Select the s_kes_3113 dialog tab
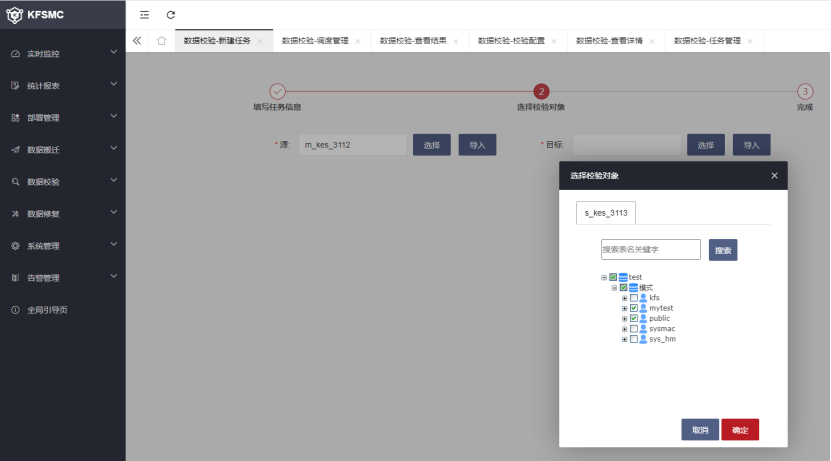 click(x=606, y=213)
